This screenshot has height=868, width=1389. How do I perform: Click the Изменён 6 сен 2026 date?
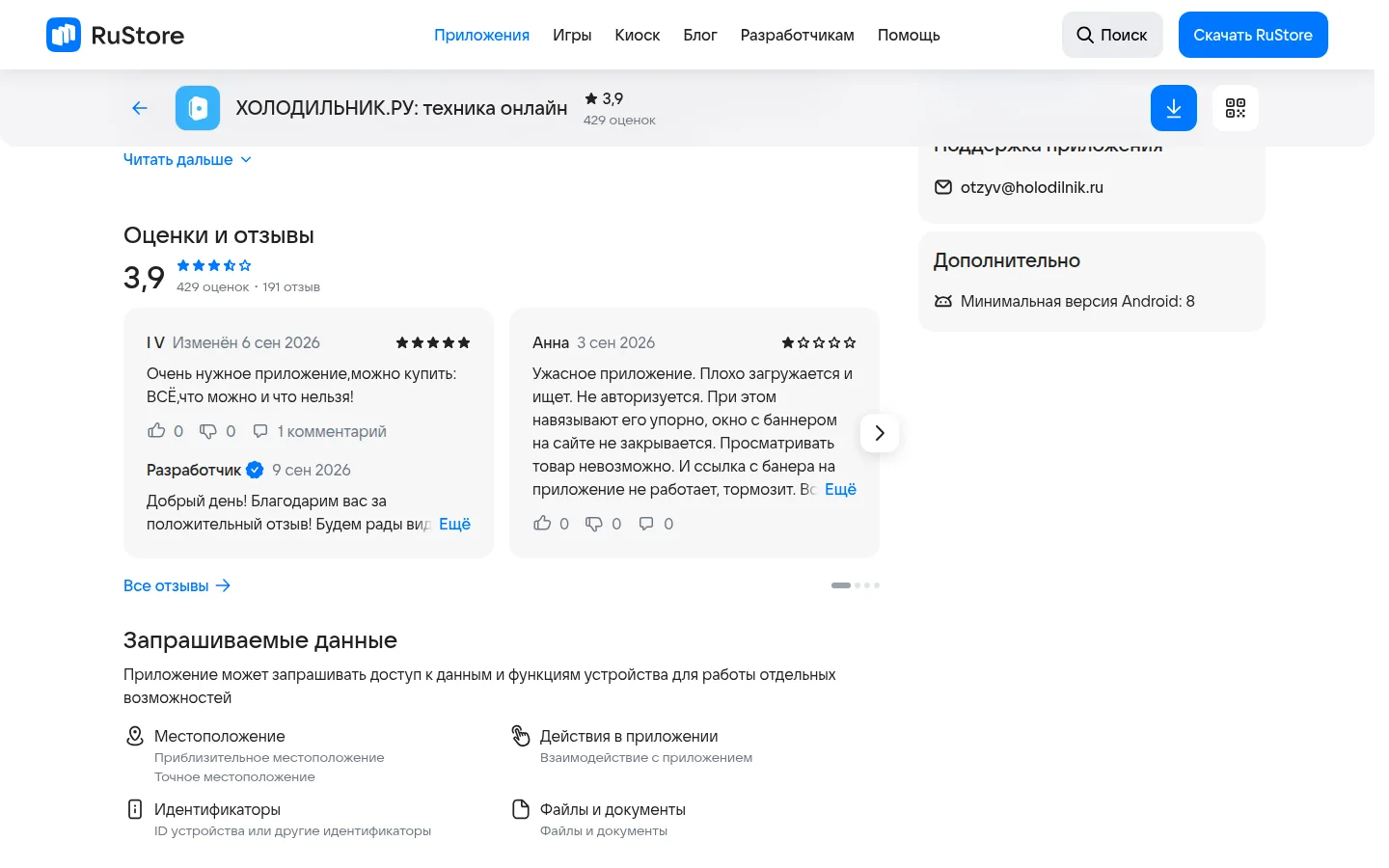click(x=246, y=342)
